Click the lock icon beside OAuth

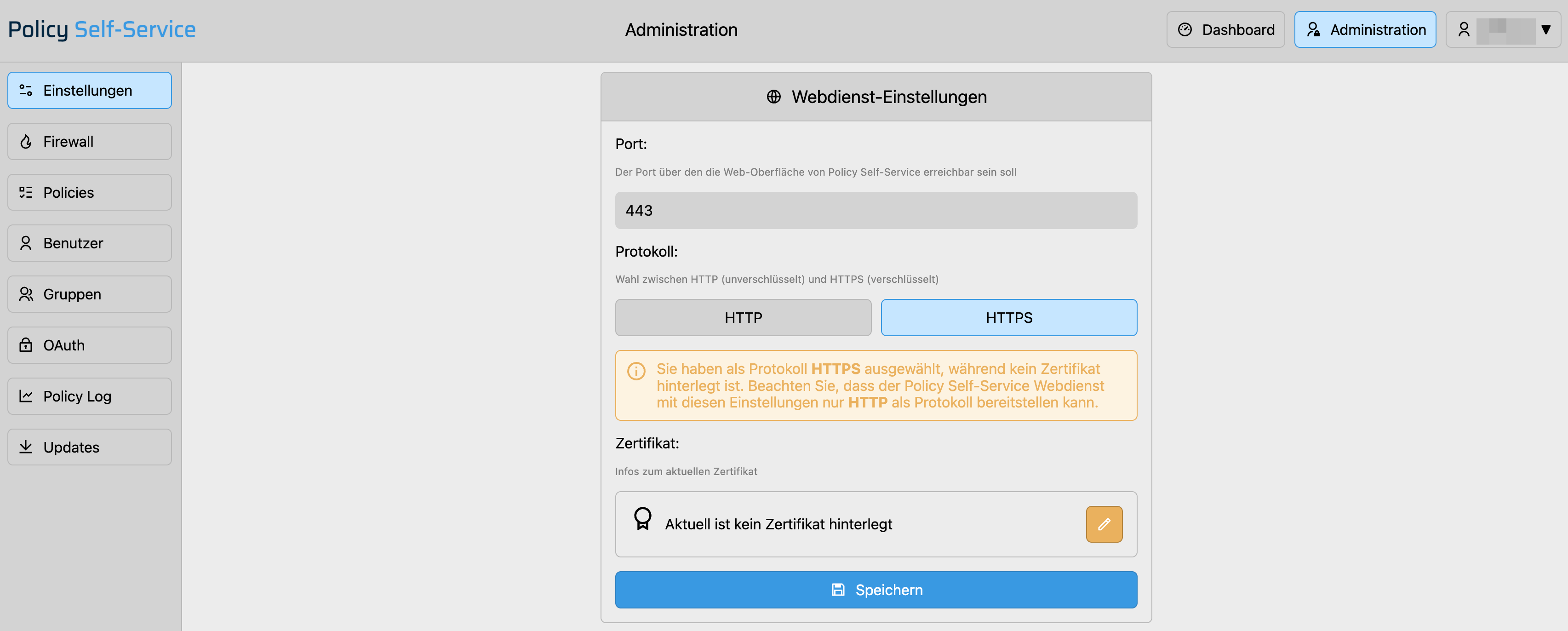point(26,345)
